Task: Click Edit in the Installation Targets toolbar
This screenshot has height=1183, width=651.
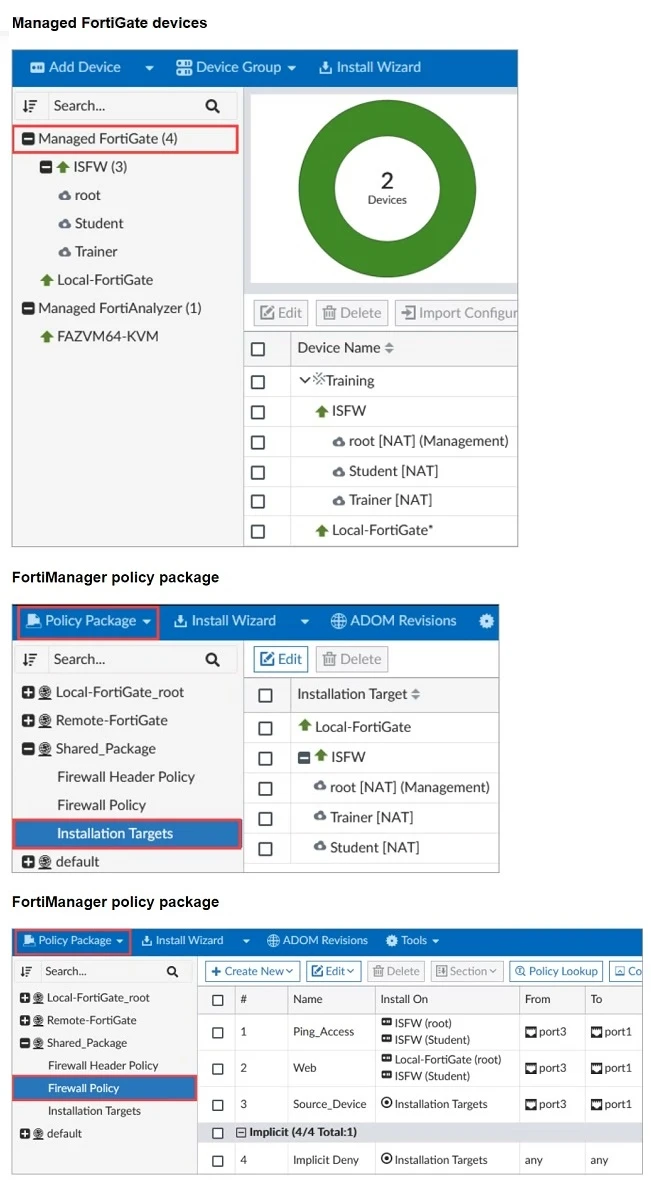Action: click(x=280, y=659)
